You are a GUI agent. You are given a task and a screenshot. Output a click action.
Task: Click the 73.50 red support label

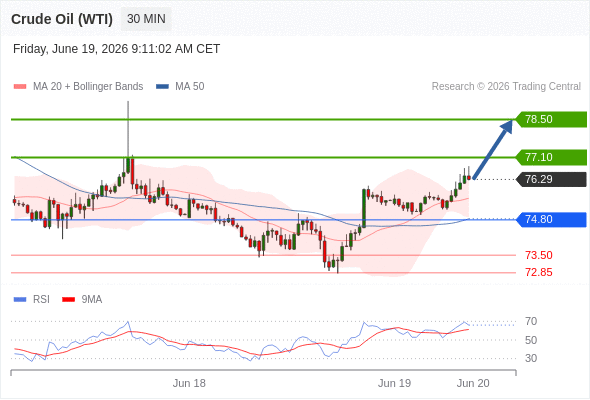(539, 255)
